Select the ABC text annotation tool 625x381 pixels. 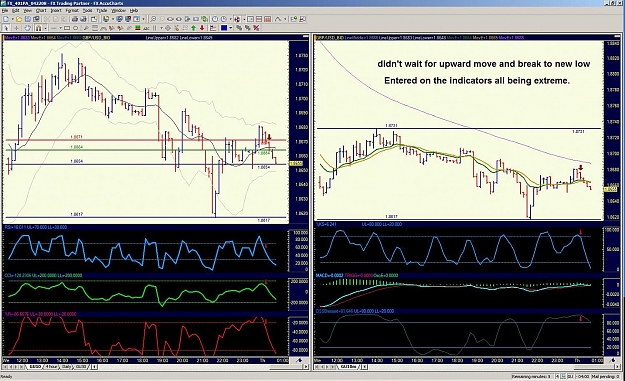click(146, 28)
